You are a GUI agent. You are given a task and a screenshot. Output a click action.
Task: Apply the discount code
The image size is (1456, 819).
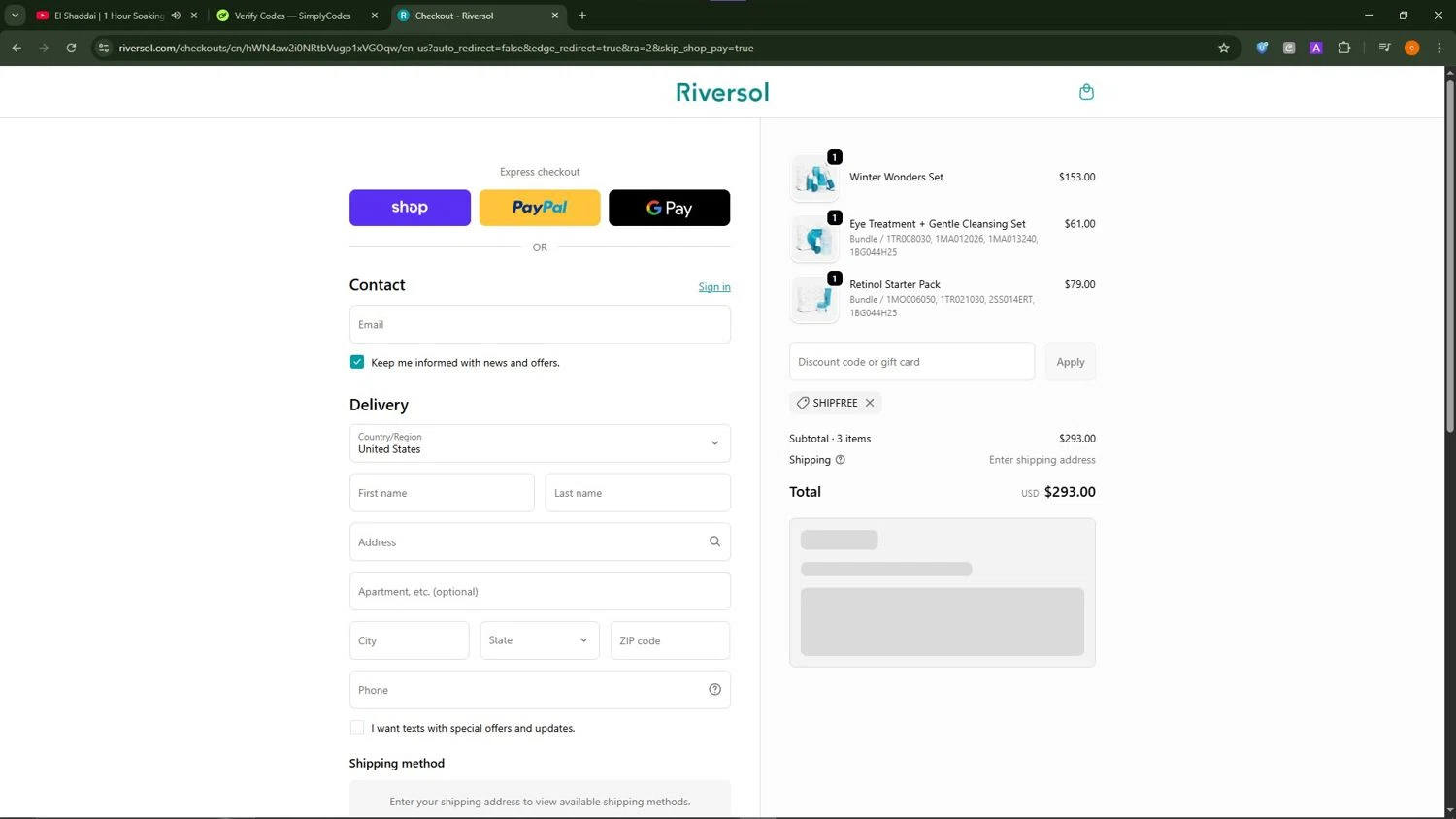coord(1071,362)
